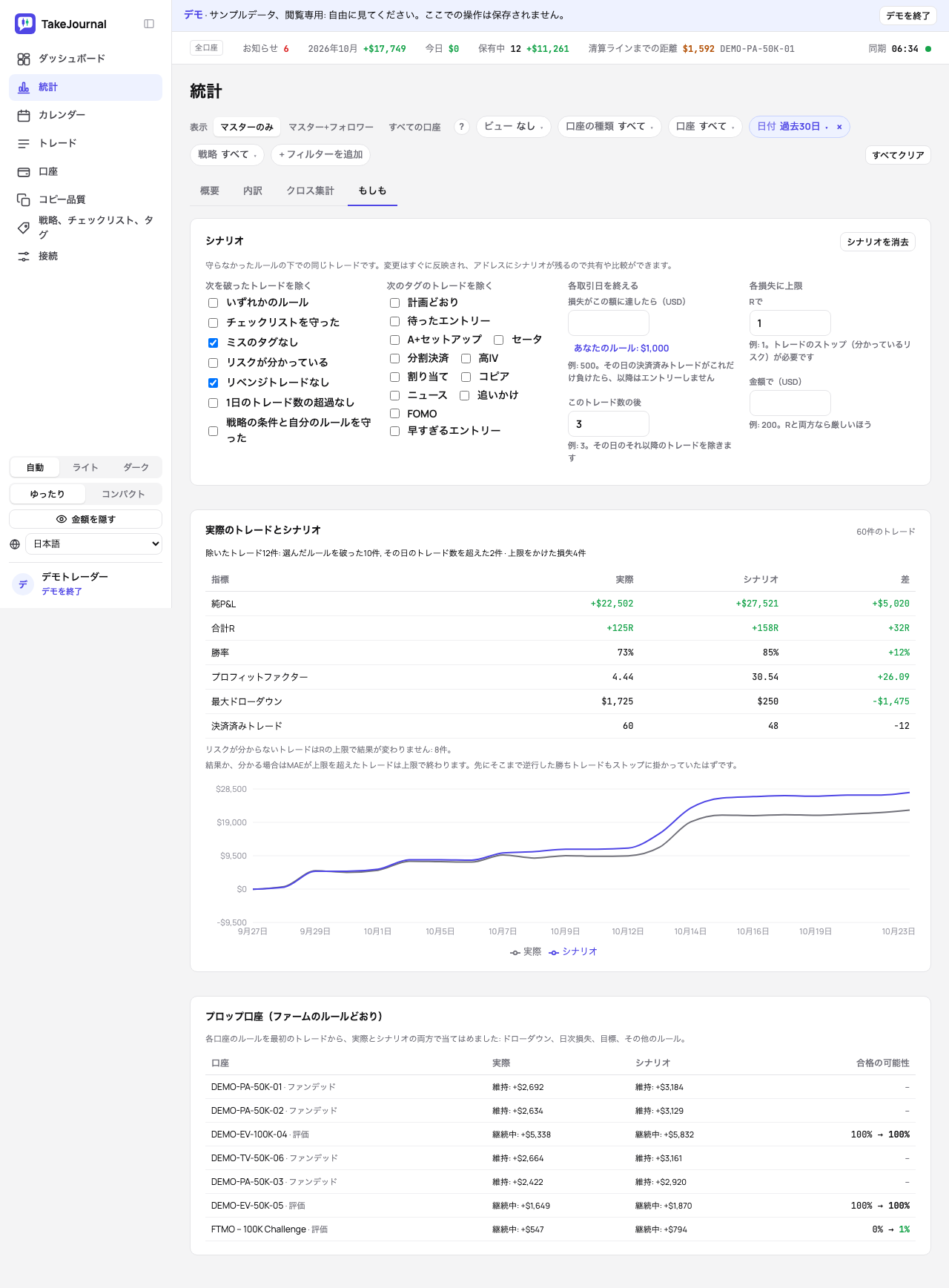Click the 接続 sliders icon
Screen dimensions: 949x1288
tap(24, 256)
